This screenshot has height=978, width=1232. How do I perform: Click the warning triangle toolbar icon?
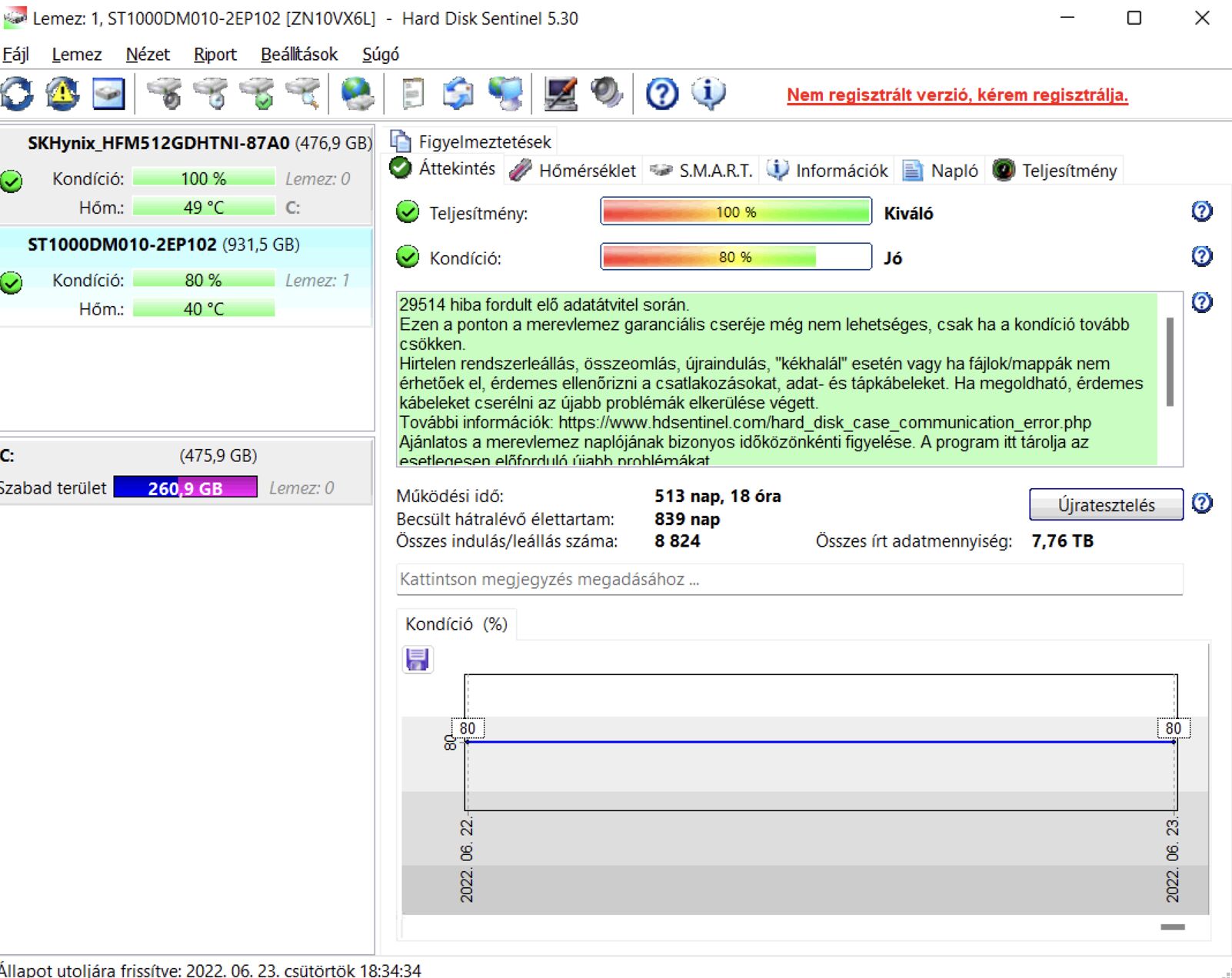point(62,94)
